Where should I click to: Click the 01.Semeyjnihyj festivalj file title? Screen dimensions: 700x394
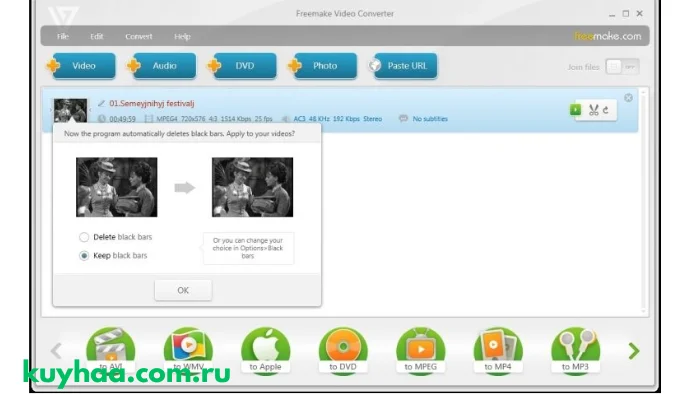(152, 104)
